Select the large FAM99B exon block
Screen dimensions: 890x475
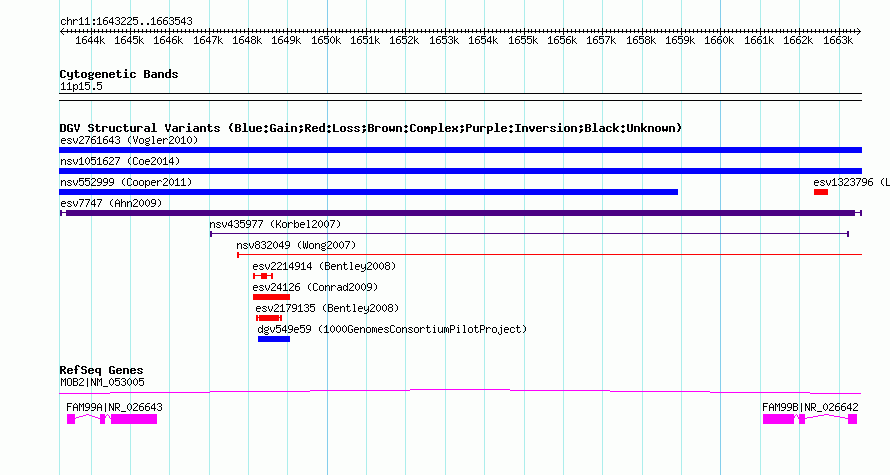tap(779, 419)
